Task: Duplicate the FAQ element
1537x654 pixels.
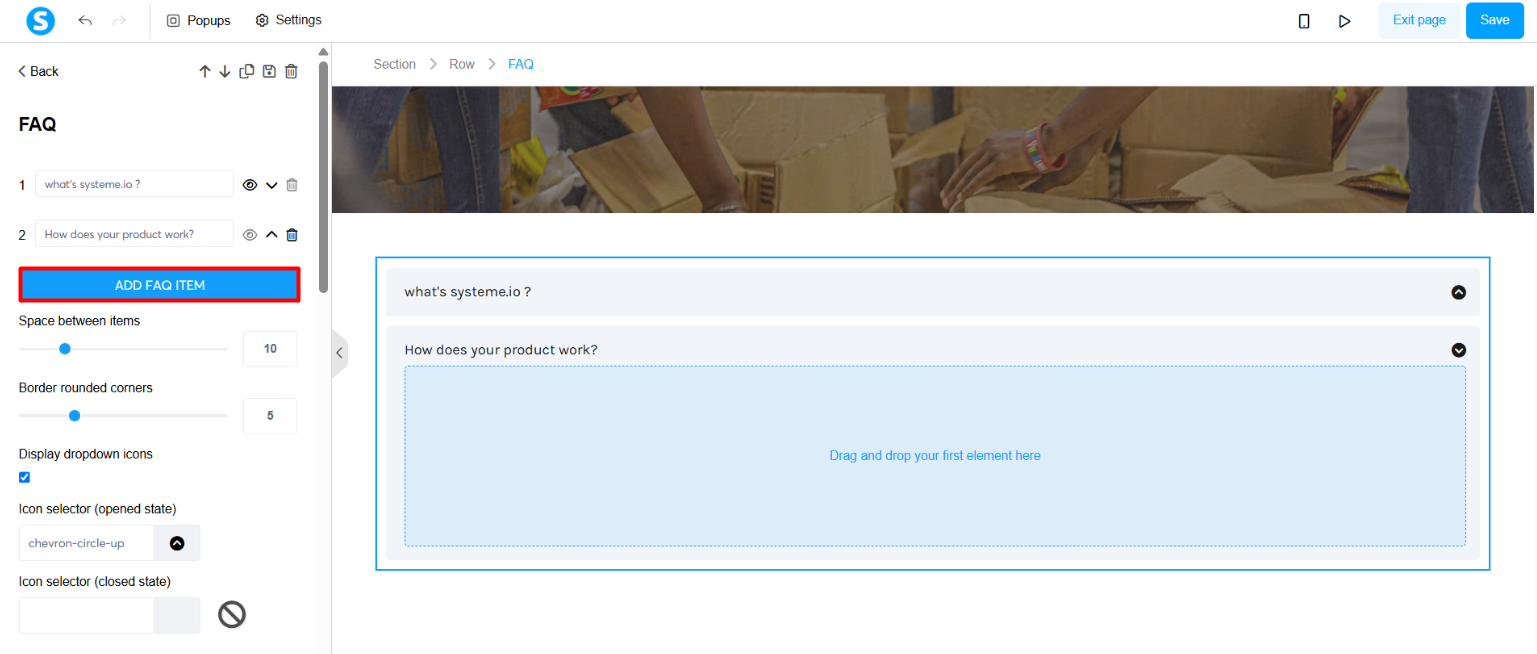Action: (247, 71)
